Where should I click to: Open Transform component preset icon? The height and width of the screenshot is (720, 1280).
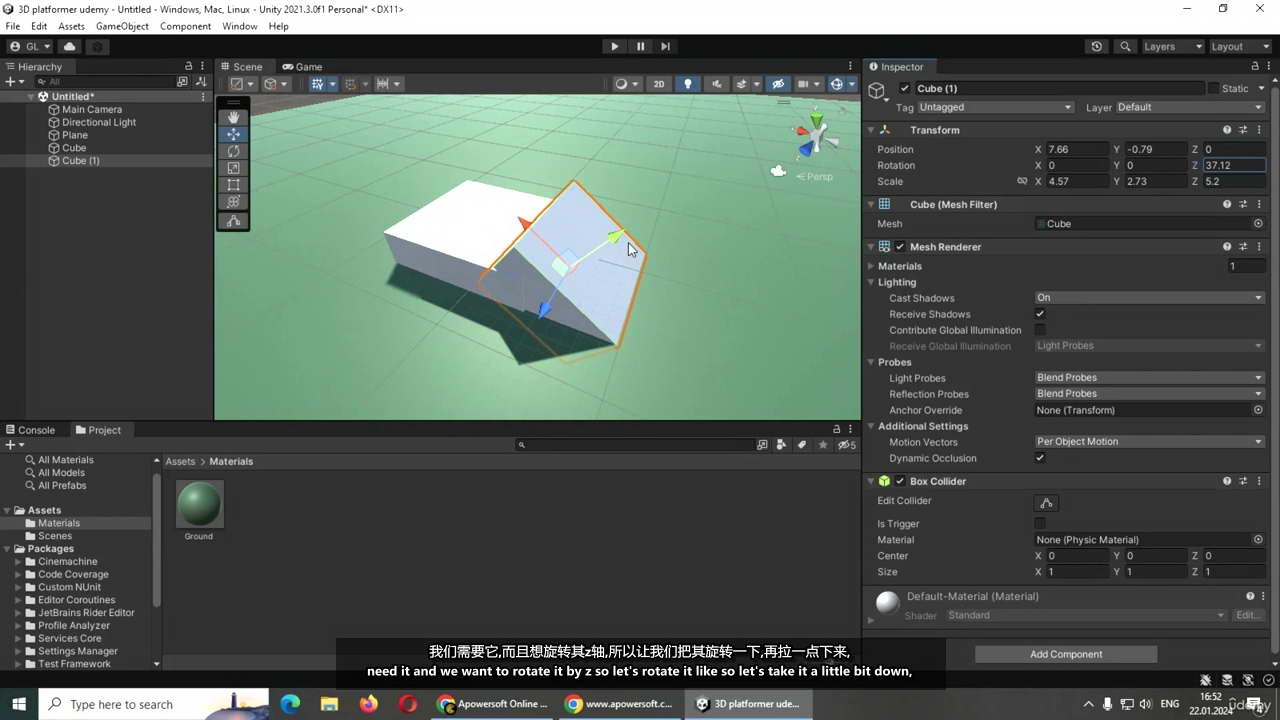pos(1243,130)
